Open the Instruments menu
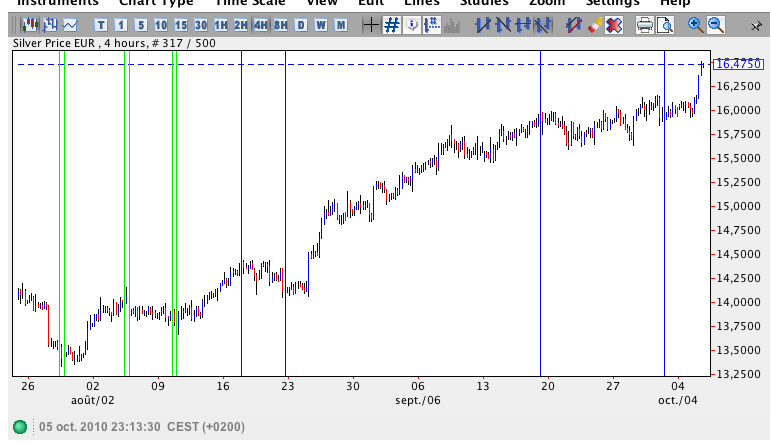The height and width of the screenshot is (445, 771). tap(58, 3)
